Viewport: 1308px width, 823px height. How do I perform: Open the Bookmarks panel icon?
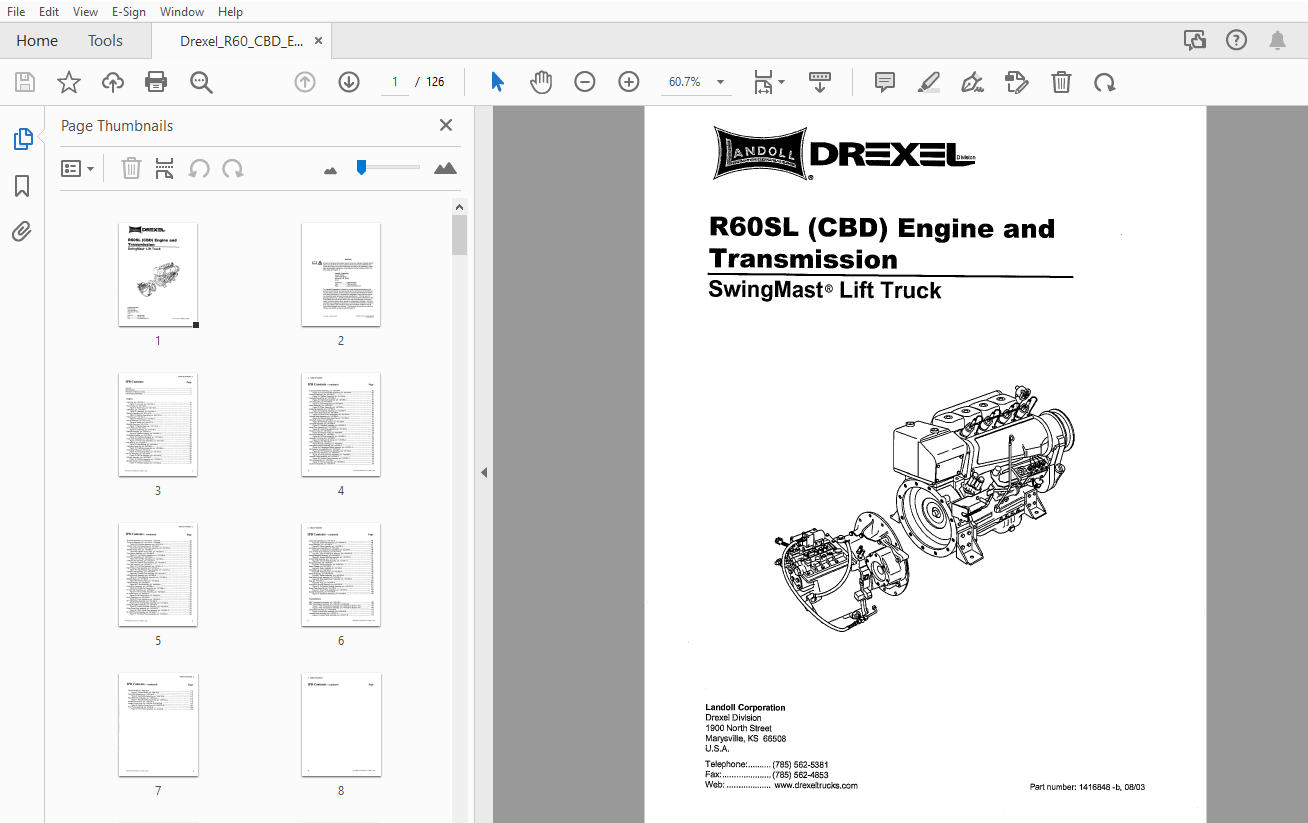point(23,186)
